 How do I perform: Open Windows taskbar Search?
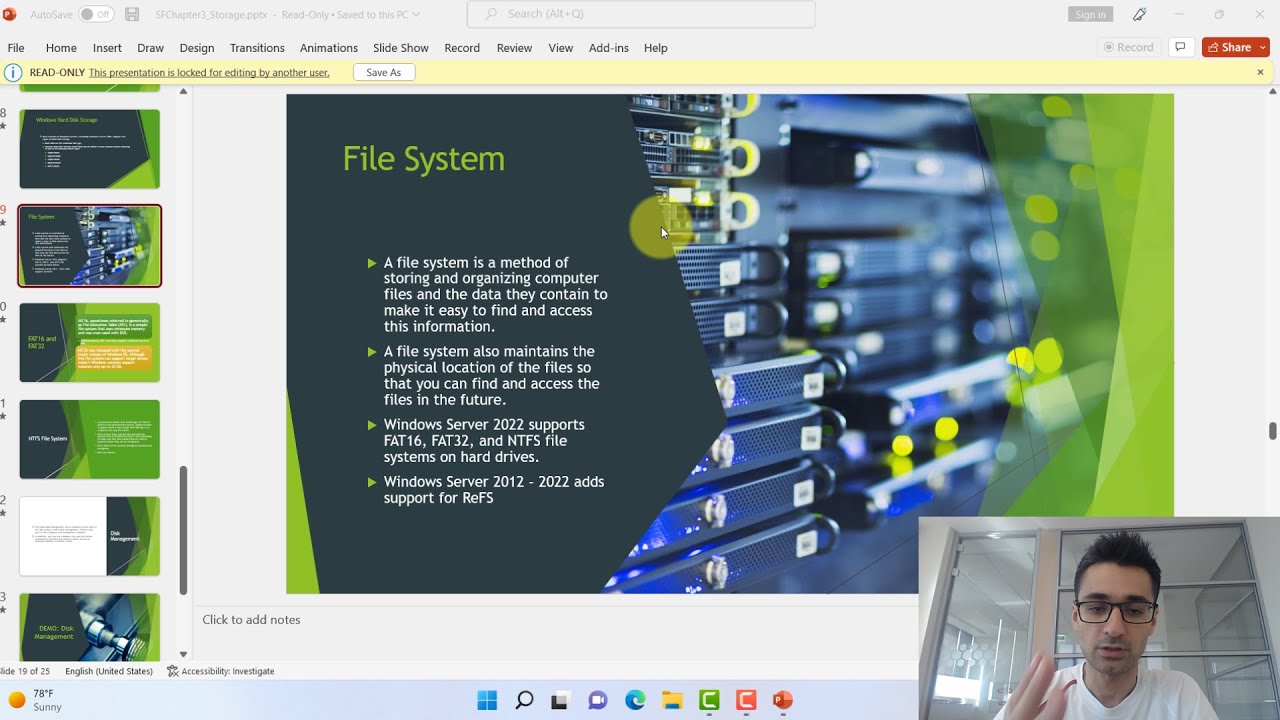point(524,700)
